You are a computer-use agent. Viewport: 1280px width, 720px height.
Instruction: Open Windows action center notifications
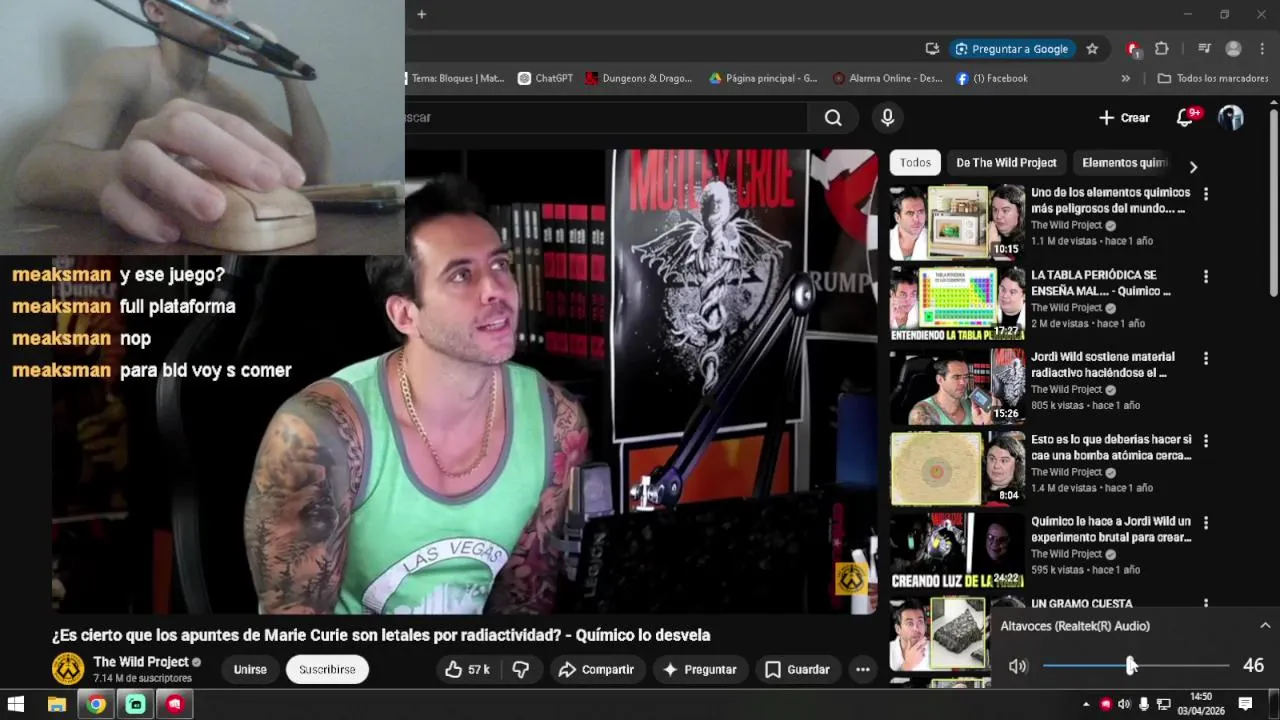tap(1246, 704)
